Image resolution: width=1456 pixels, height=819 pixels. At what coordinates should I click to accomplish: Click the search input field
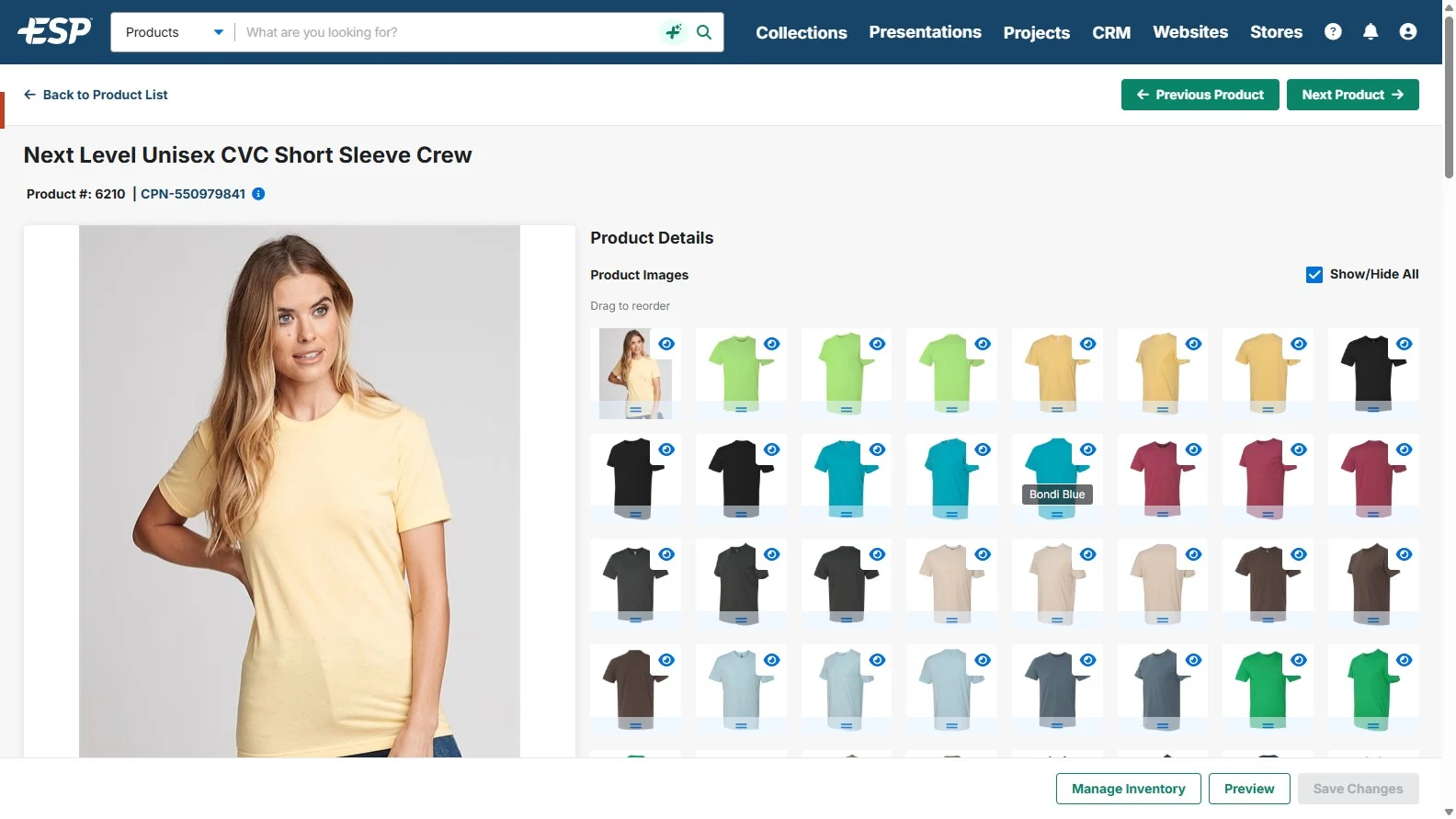[x=448, y=32]
